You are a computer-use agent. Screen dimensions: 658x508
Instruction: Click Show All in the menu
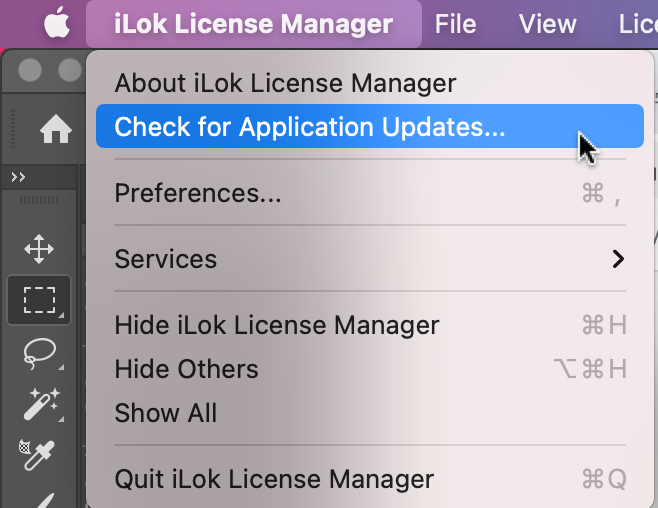(166, 413)
